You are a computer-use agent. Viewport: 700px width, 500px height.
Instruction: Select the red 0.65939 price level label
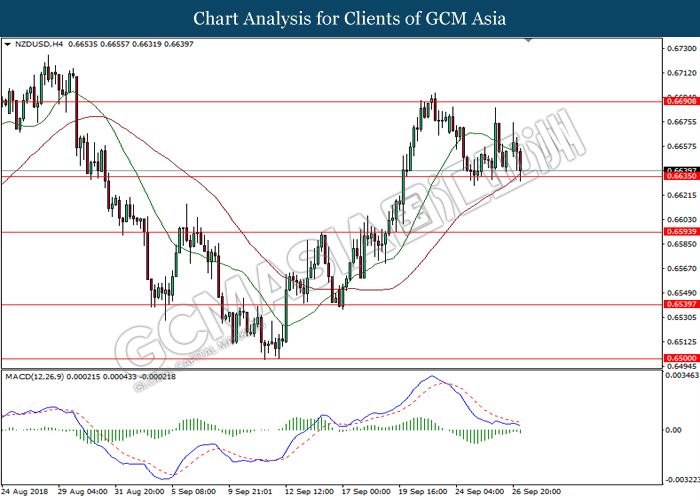(681, 232)
